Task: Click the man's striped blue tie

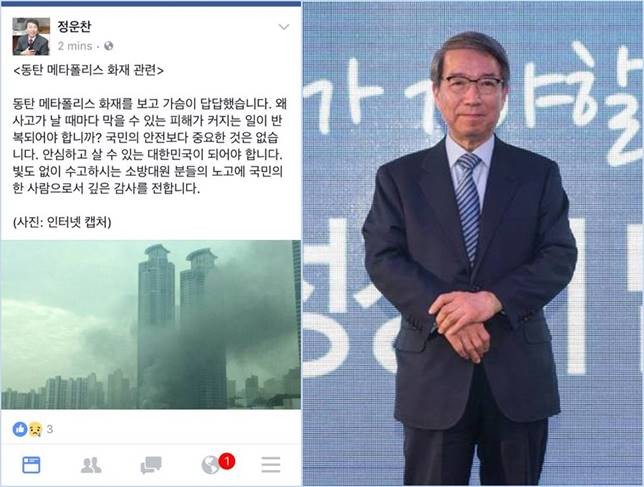Action: click(x=468, y=205)
